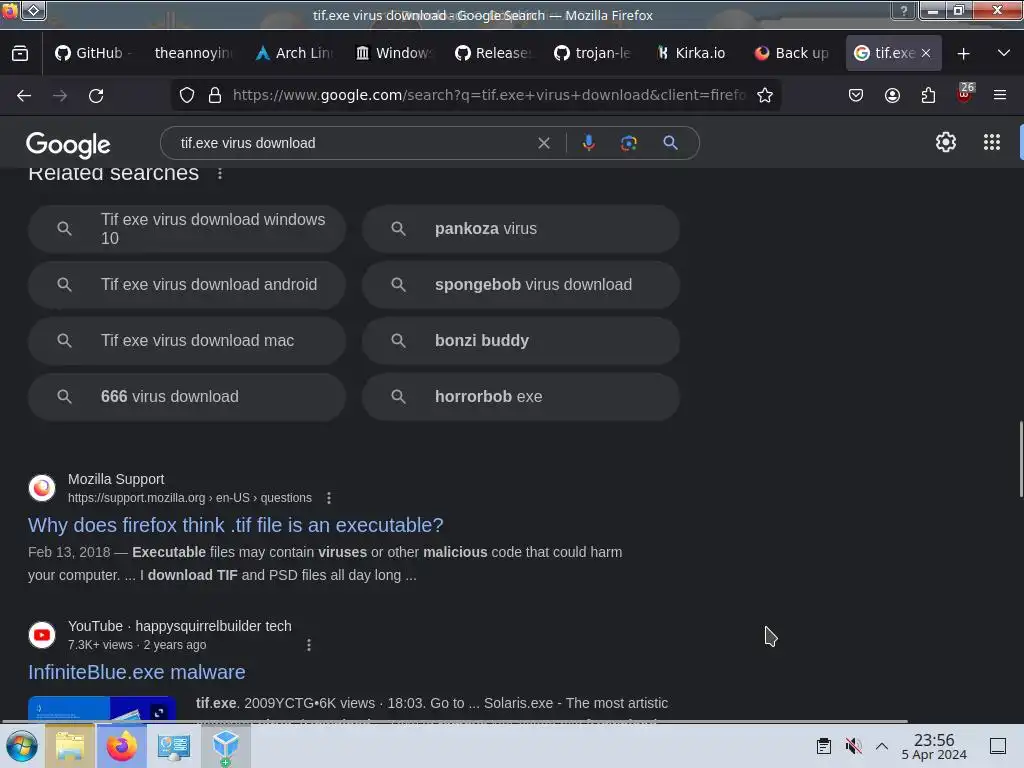This screenshot has width=1024, height=768.
Task: Switch to the theannoyin tab
Action: (193, 53)
